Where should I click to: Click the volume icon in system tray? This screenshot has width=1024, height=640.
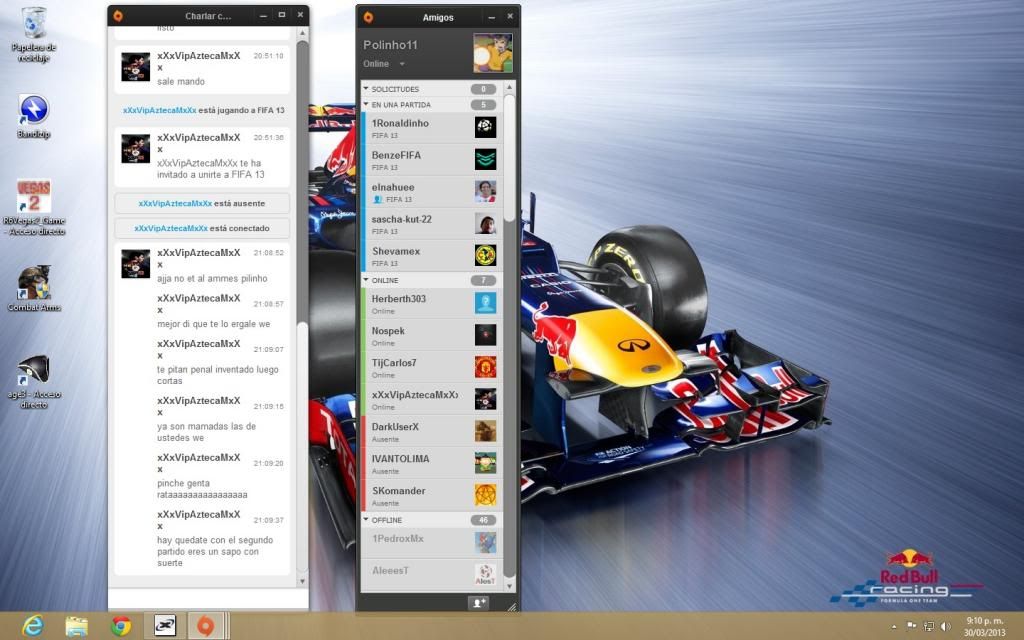945,626
